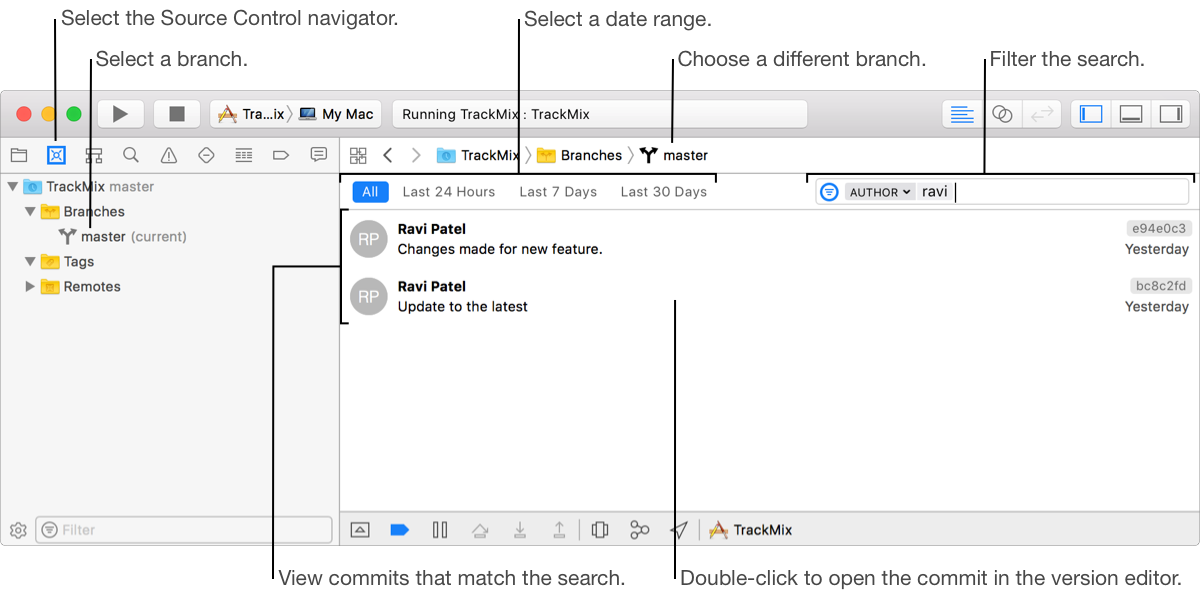Click the Simulate location arrow icon
The height and width of the screenshot is (596, 1200).
(x=680, y=530)
